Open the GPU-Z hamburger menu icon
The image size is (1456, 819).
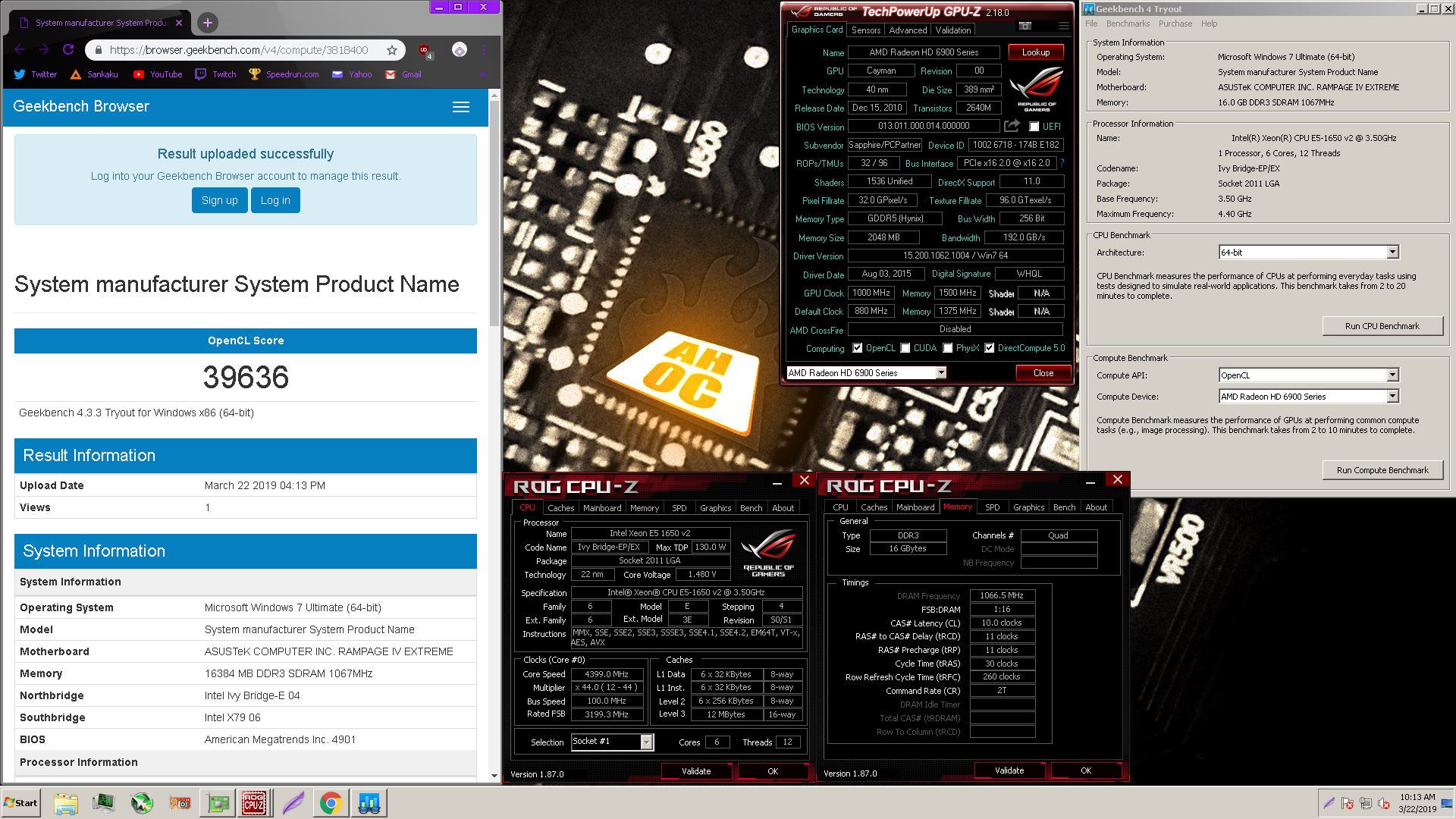pyautogui.click(x=1064, y=26)
